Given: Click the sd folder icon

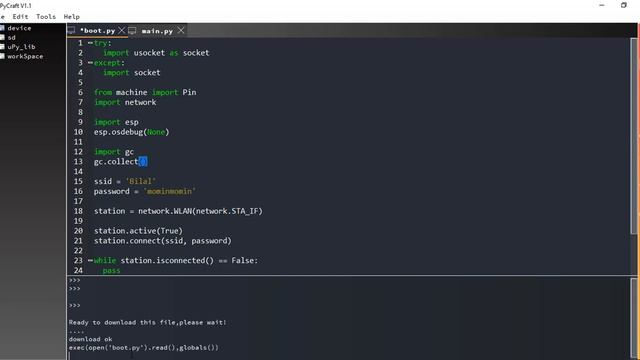Looking at the screenshot, I should [2, 38].
